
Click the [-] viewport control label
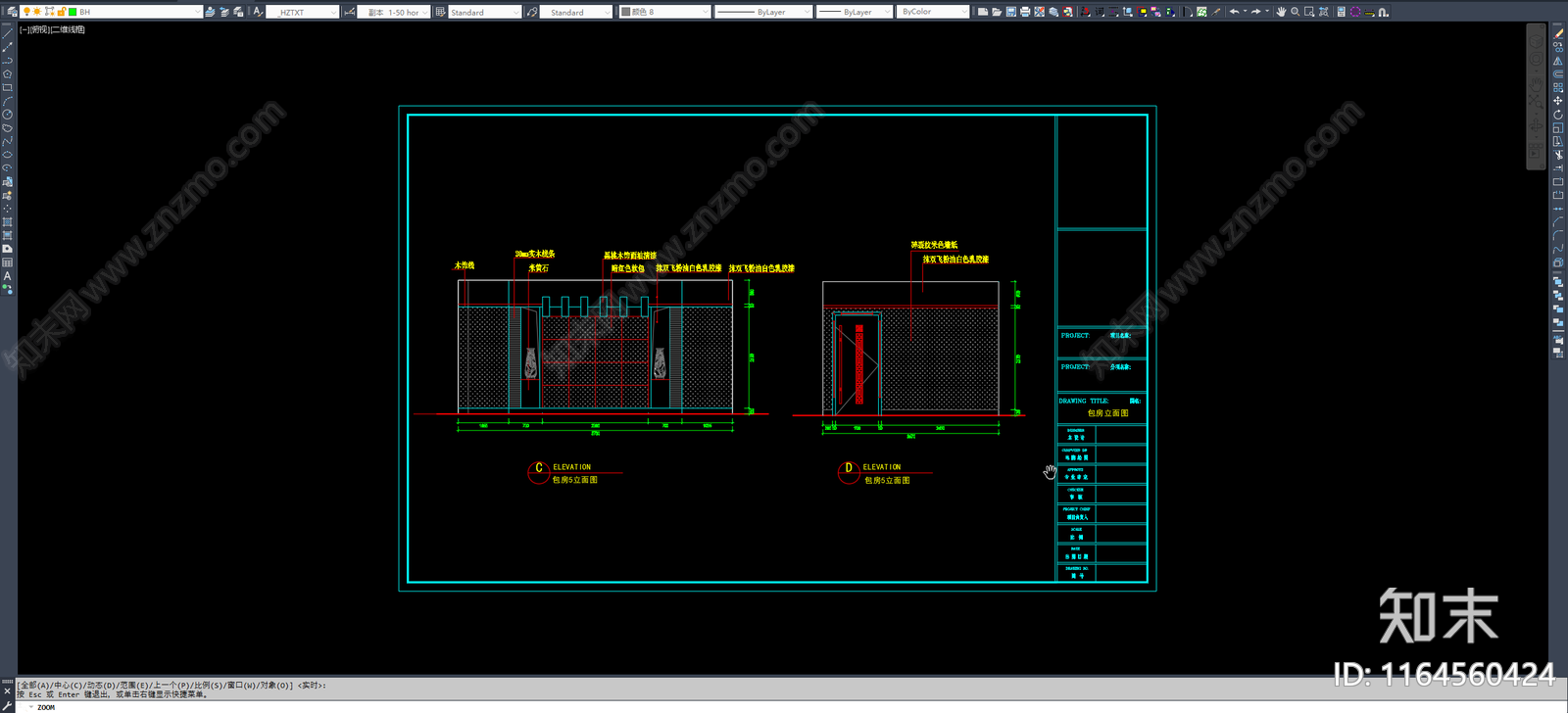point(24,29)
